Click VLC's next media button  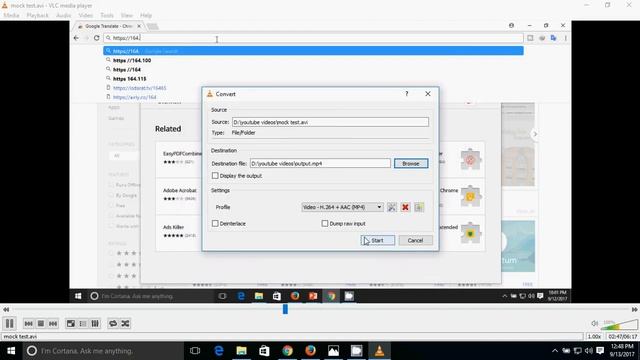click(53, 323)
